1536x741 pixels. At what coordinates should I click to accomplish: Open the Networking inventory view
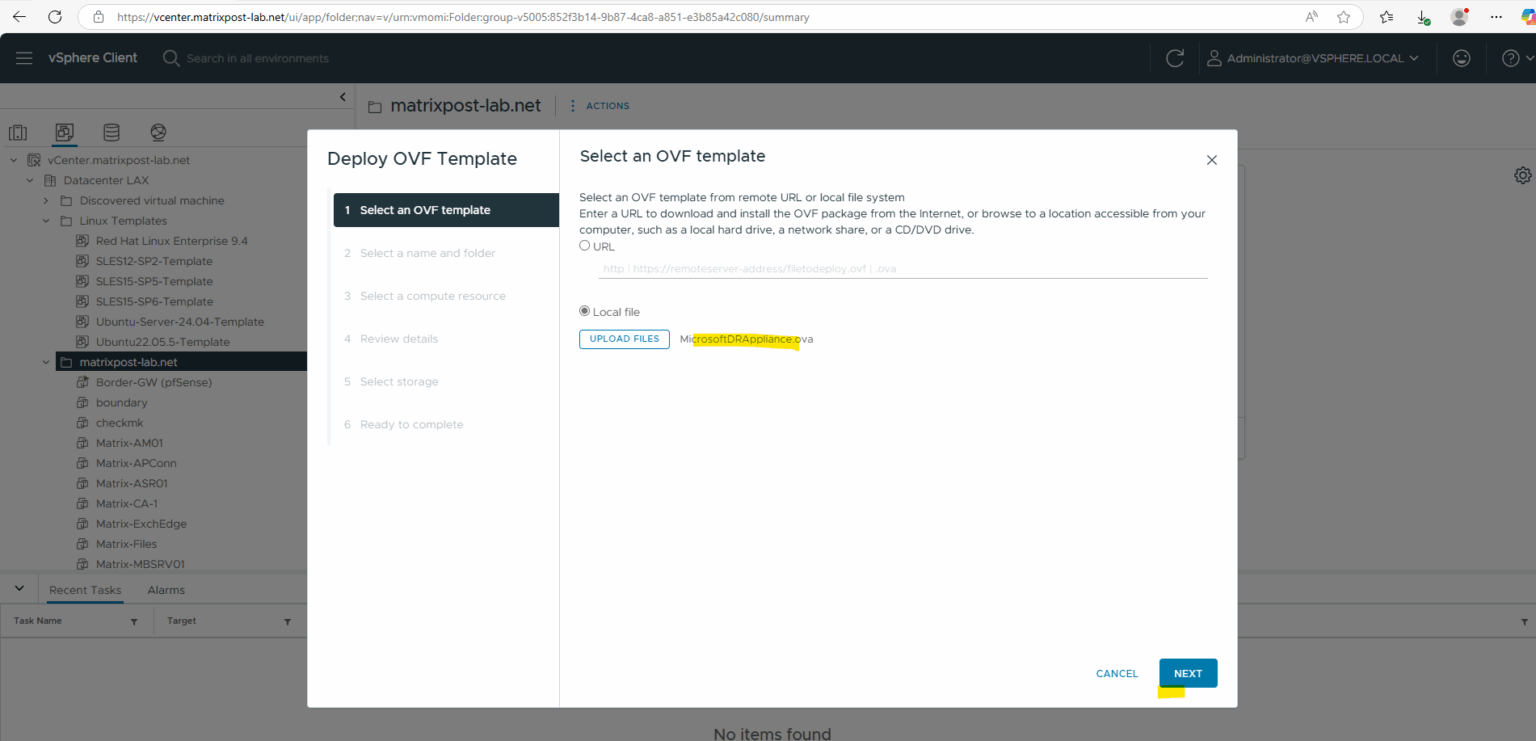pyautogui.click(x=157, y=132)
